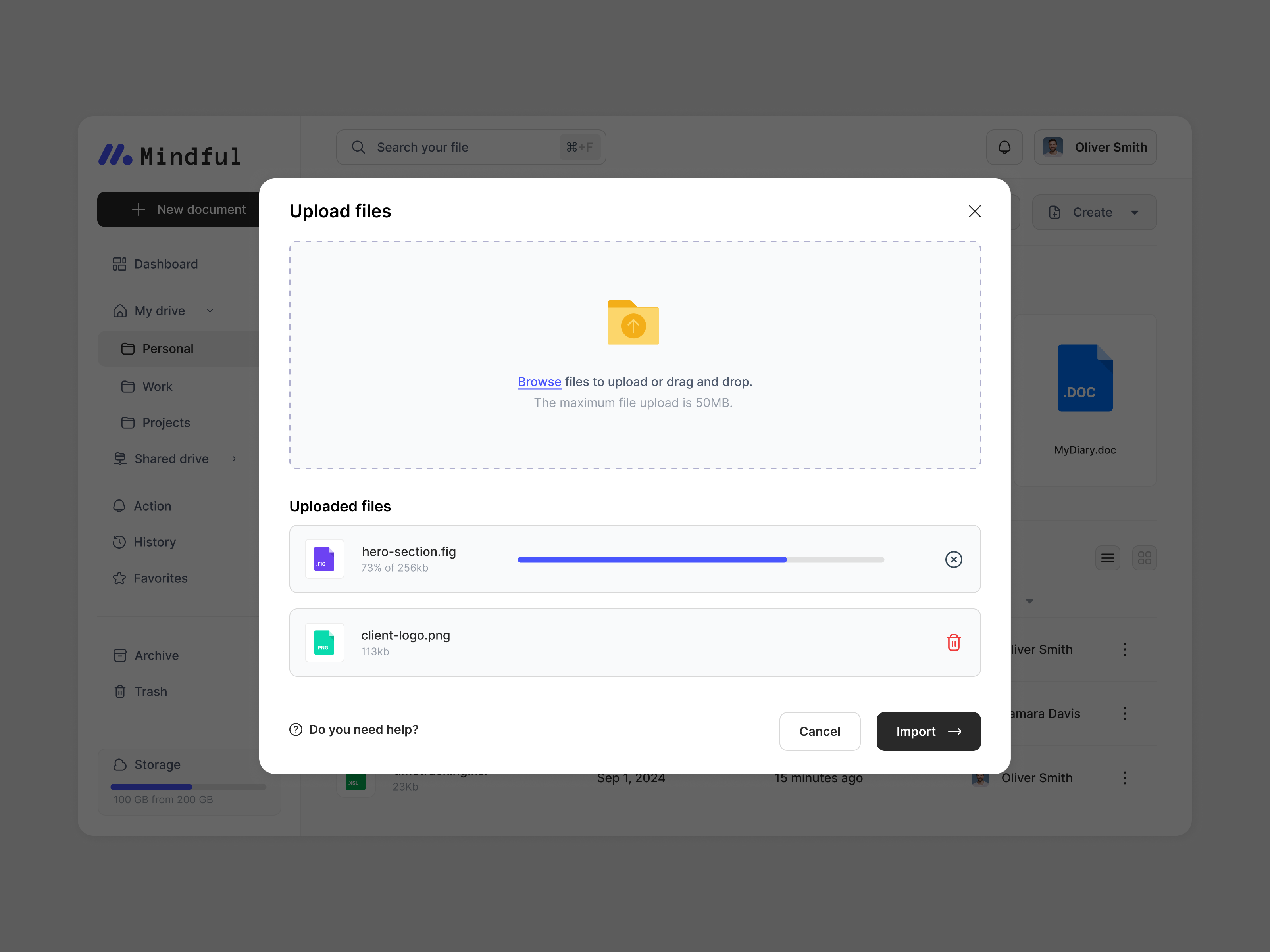Click the 'Sep 1, 2024' date cell

631,778
